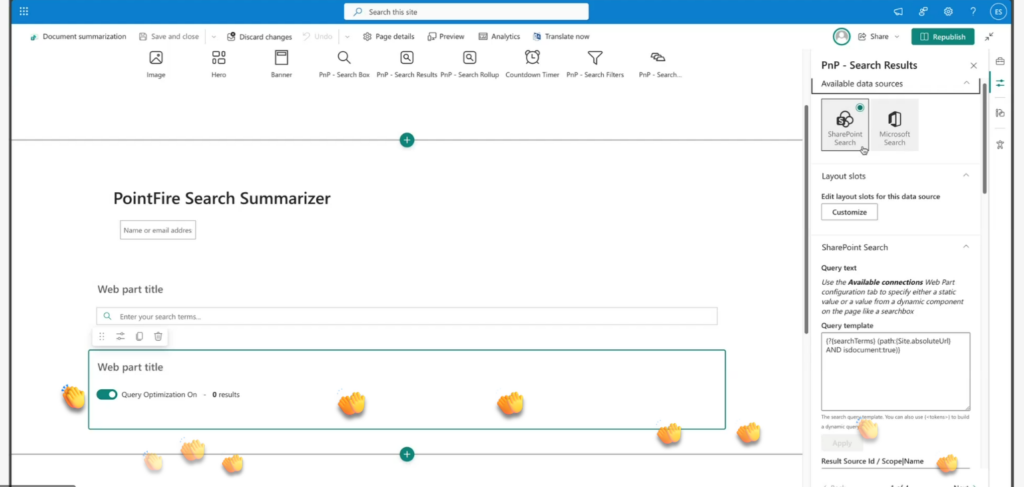Open the settings gear icon
The image size is (1024, 487).
[x=948, y=12]
